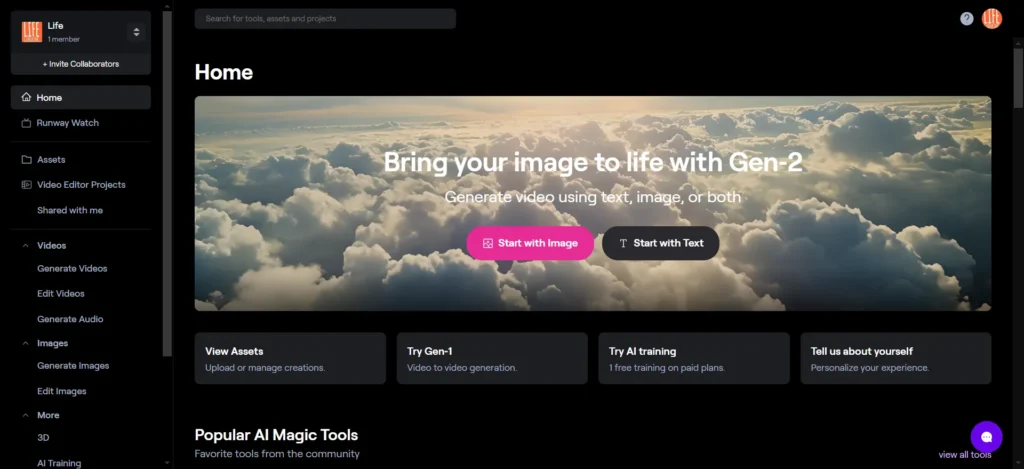Open the View Assets card
Image resolution: width=1024 pixels, height=469 pixels.
pyautogui.click(x=290, y=359)
